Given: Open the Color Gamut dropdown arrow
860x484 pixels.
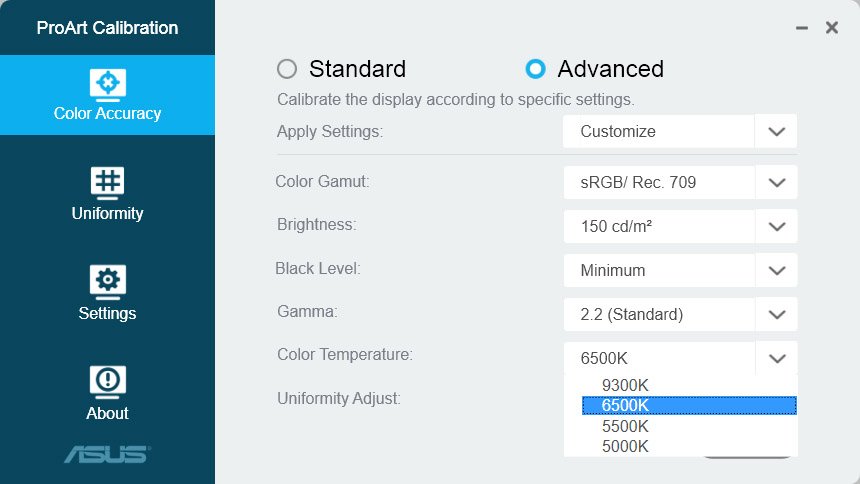Looking at the screenshot, I should point(776,182).
